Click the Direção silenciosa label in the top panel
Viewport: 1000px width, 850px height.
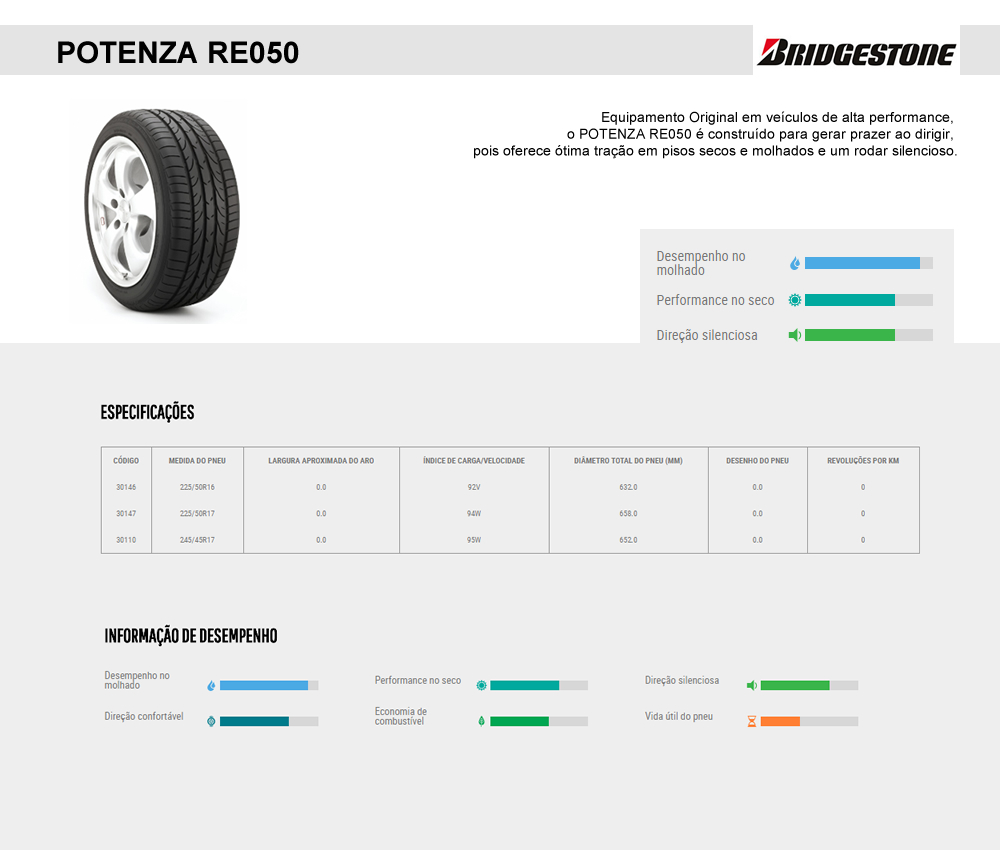[707, 335]
